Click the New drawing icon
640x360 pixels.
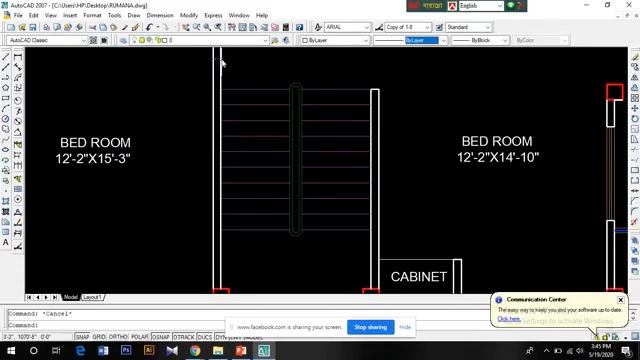tap(11, 27)
